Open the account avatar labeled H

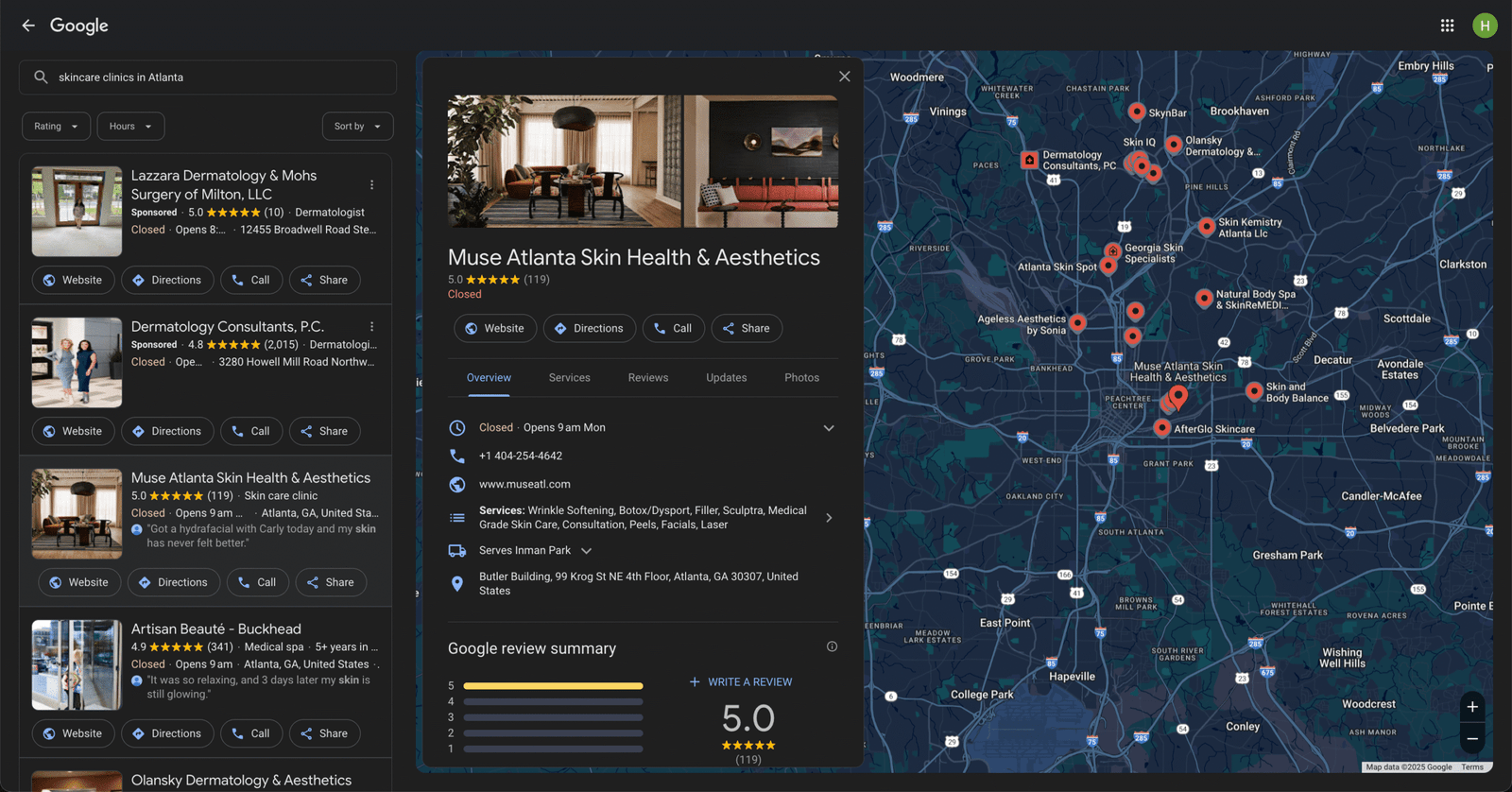[x=1485, y=26]
